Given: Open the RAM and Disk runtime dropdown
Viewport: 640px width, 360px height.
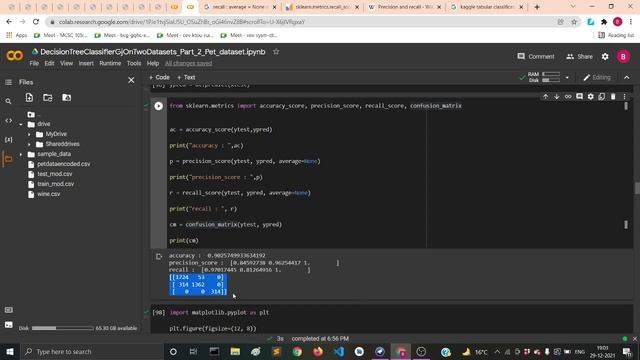Looking at the screenshot, I should click(x=567, y=78).
